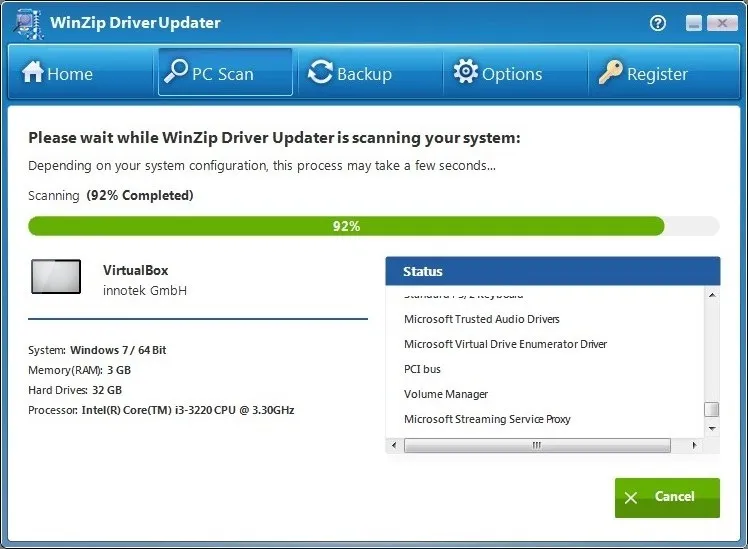Open the Home tab label

pos(70,74)
